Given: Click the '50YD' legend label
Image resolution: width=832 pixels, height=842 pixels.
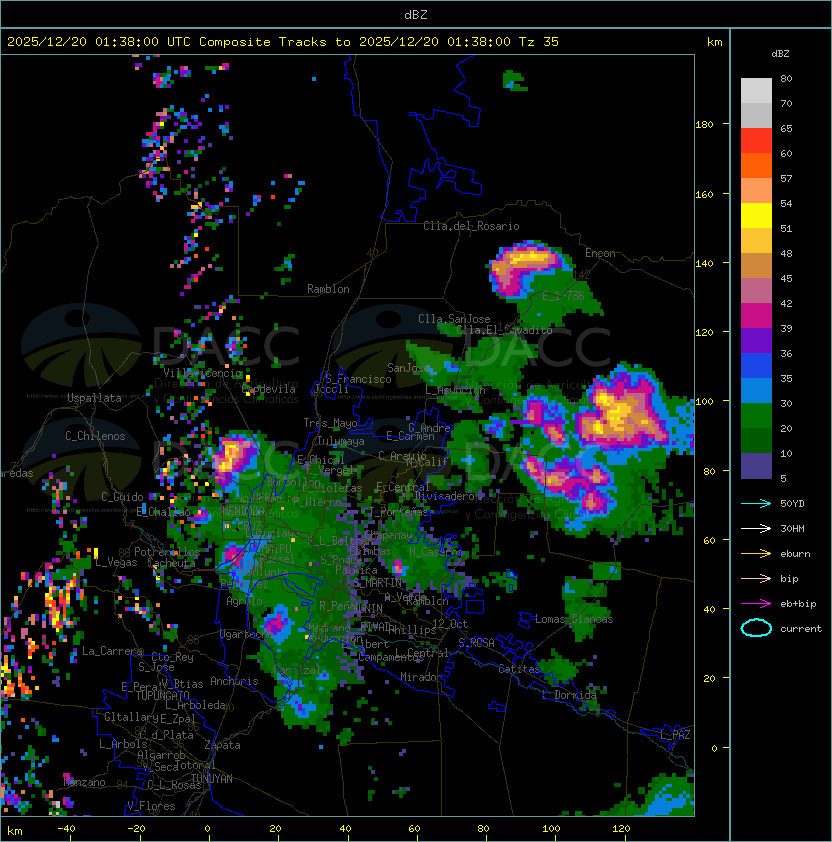Looking at the screenshot, I should tap(792, 504).
